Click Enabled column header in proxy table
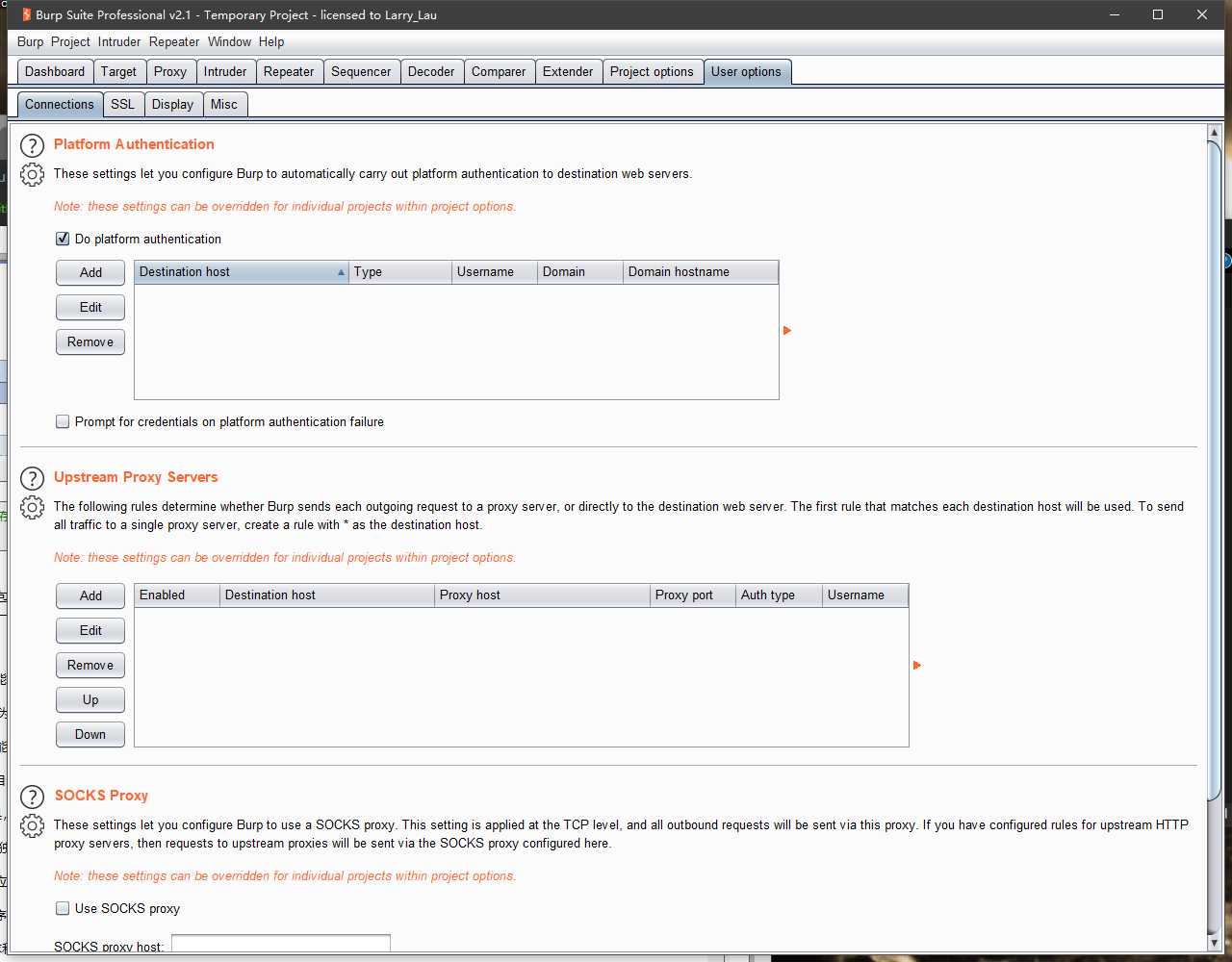 pos(177,595)
